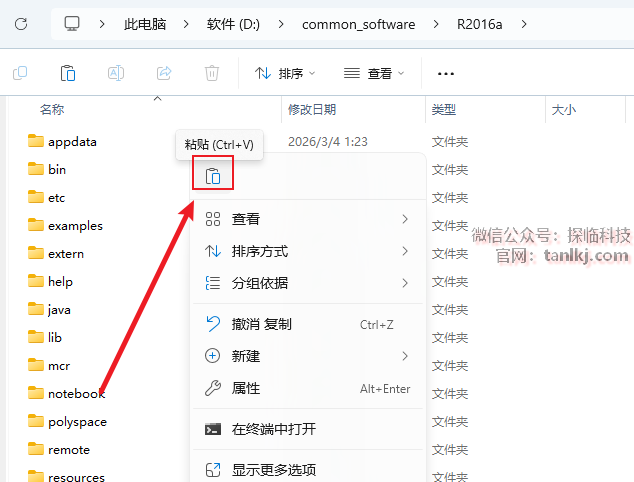Click the 文件夹 type cell of appdata row
The height and width of the screenshot is (482, 634).
point(450,142)
